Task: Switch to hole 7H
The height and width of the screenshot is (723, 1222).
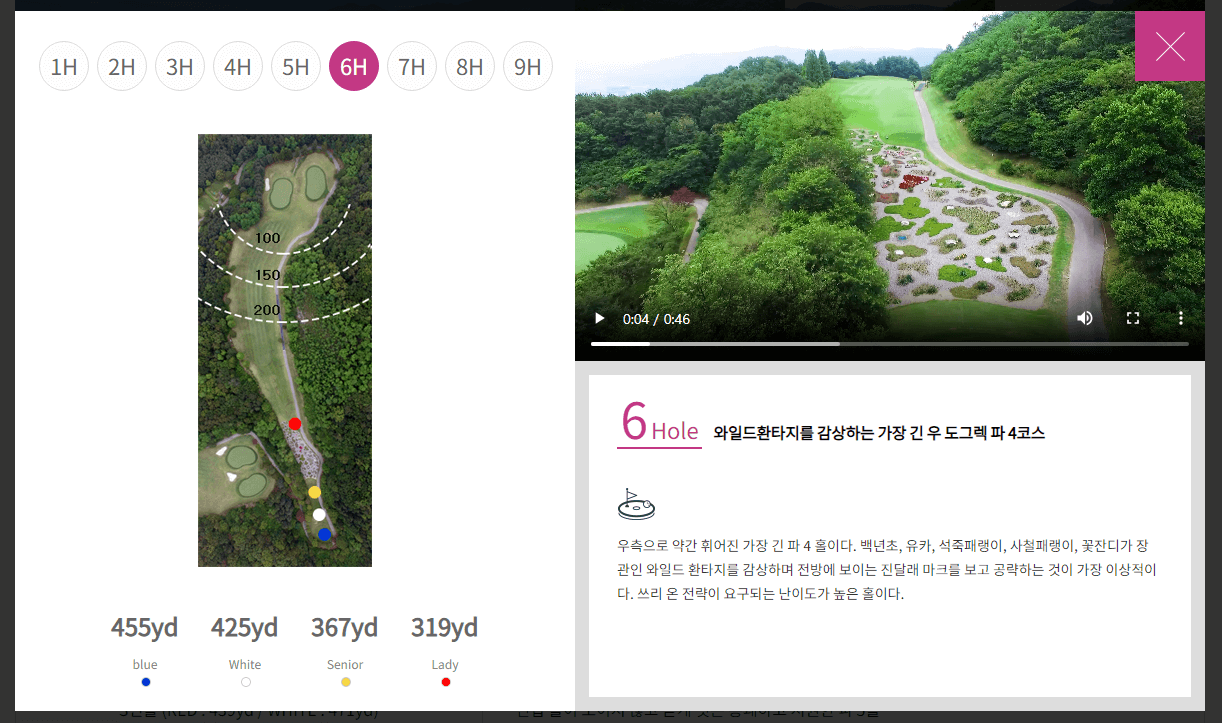Action: [412, 66]
